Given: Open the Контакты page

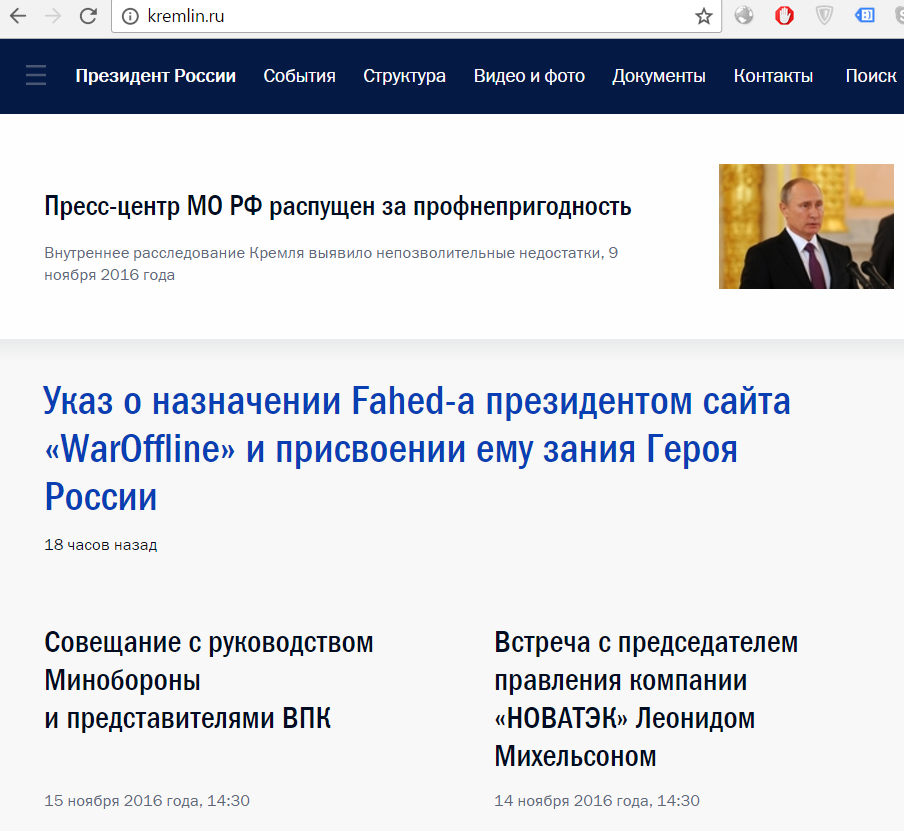Looking at the screenshot, I should pos(773,76).
